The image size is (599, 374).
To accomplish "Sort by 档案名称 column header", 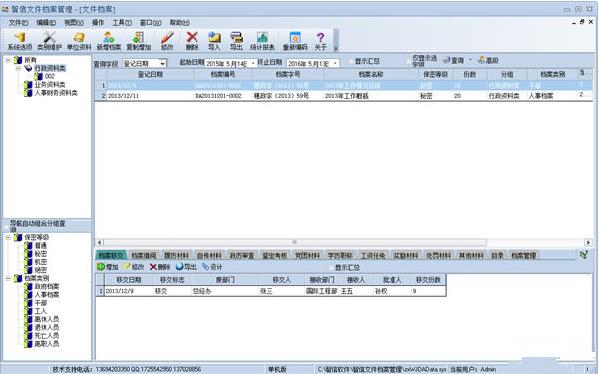I will coord(371,74).
